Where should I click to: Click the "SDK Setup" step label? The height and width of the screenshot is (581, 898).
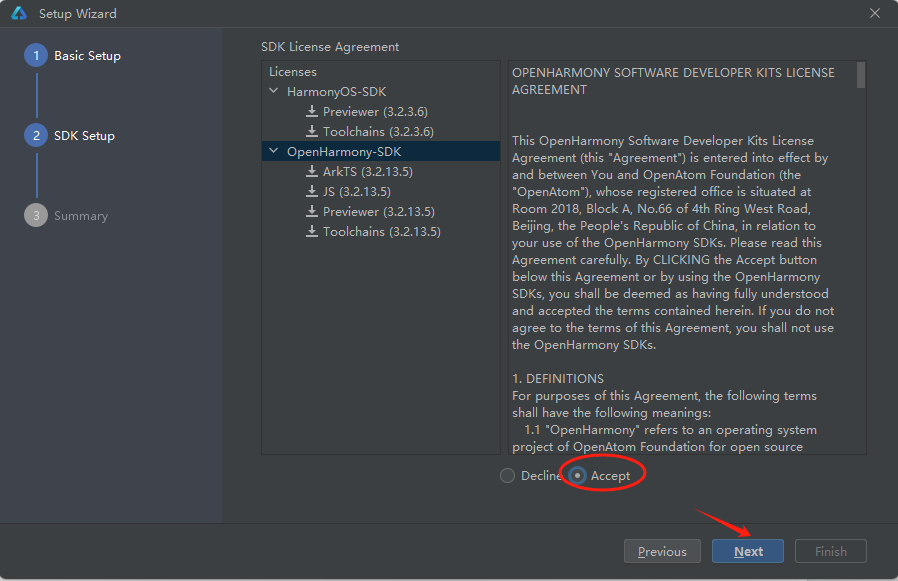coord(84,136)
